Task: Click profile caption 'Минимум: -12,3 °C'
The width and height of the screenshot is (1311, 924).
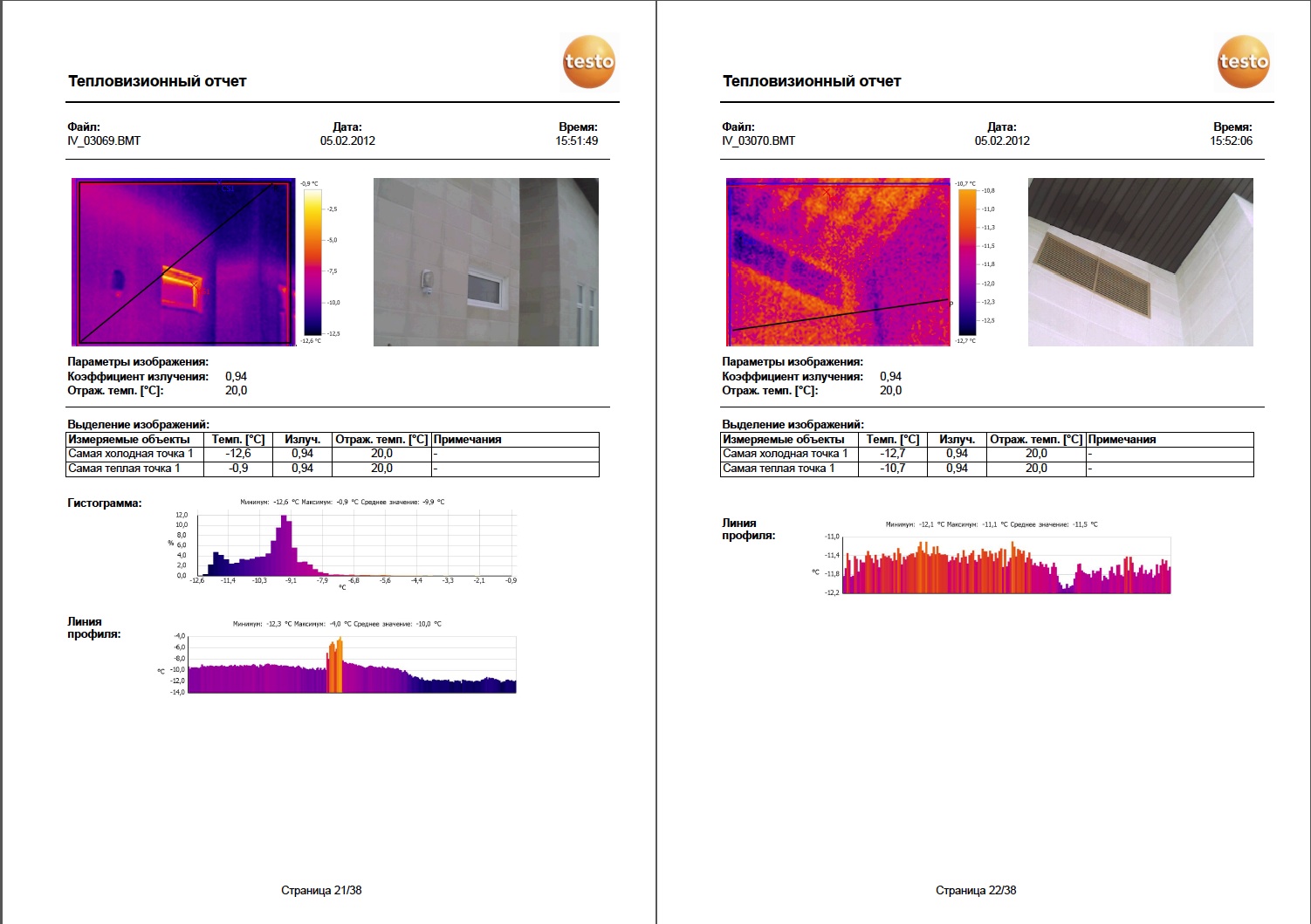Action: point(262,625)
